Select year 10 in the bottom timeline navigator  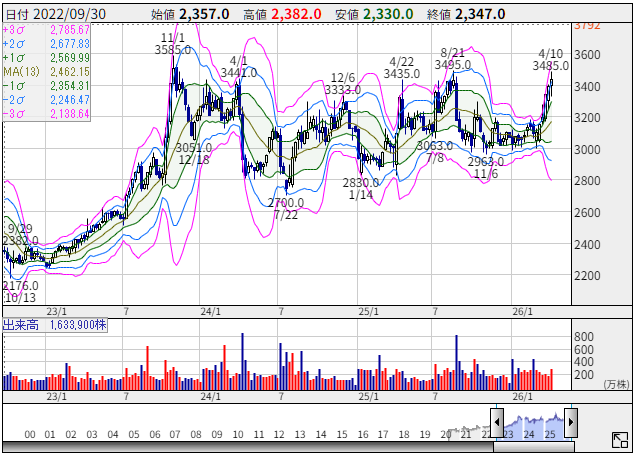tap(238, 434)
